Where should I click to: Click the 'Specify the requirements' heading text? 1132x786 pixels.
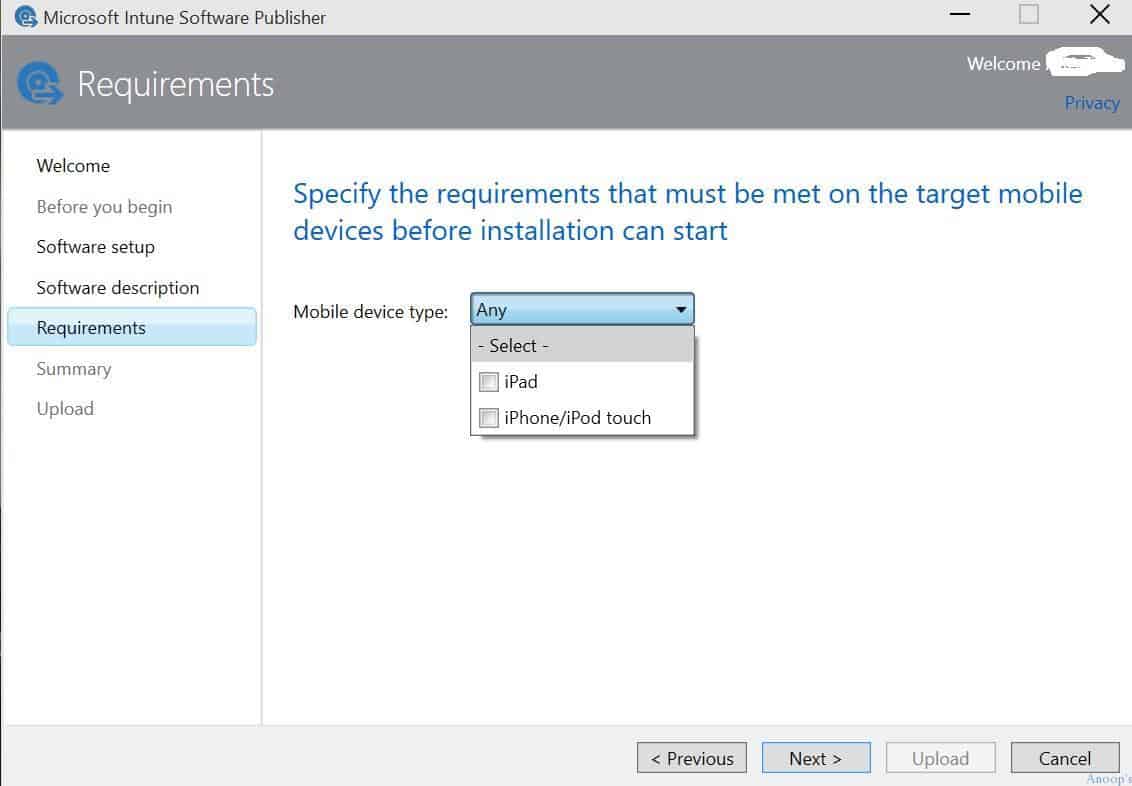688,212
